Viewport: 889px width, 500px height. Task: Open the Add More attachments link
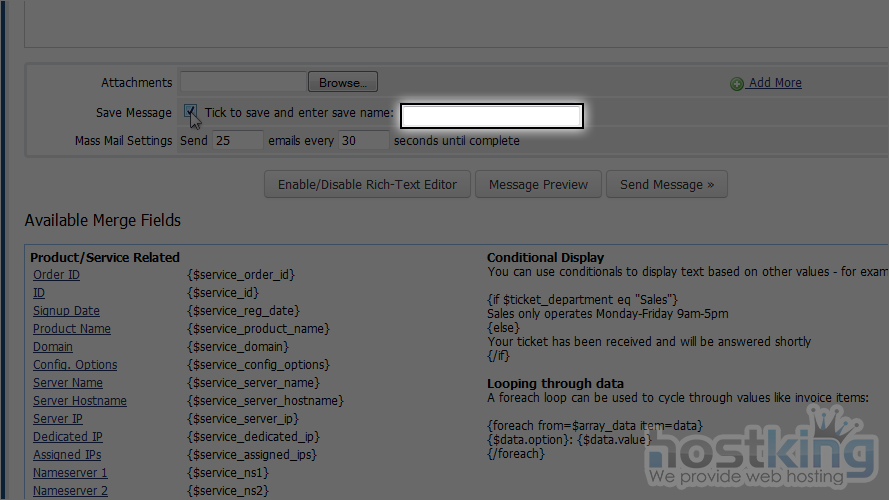click(775, 83)
